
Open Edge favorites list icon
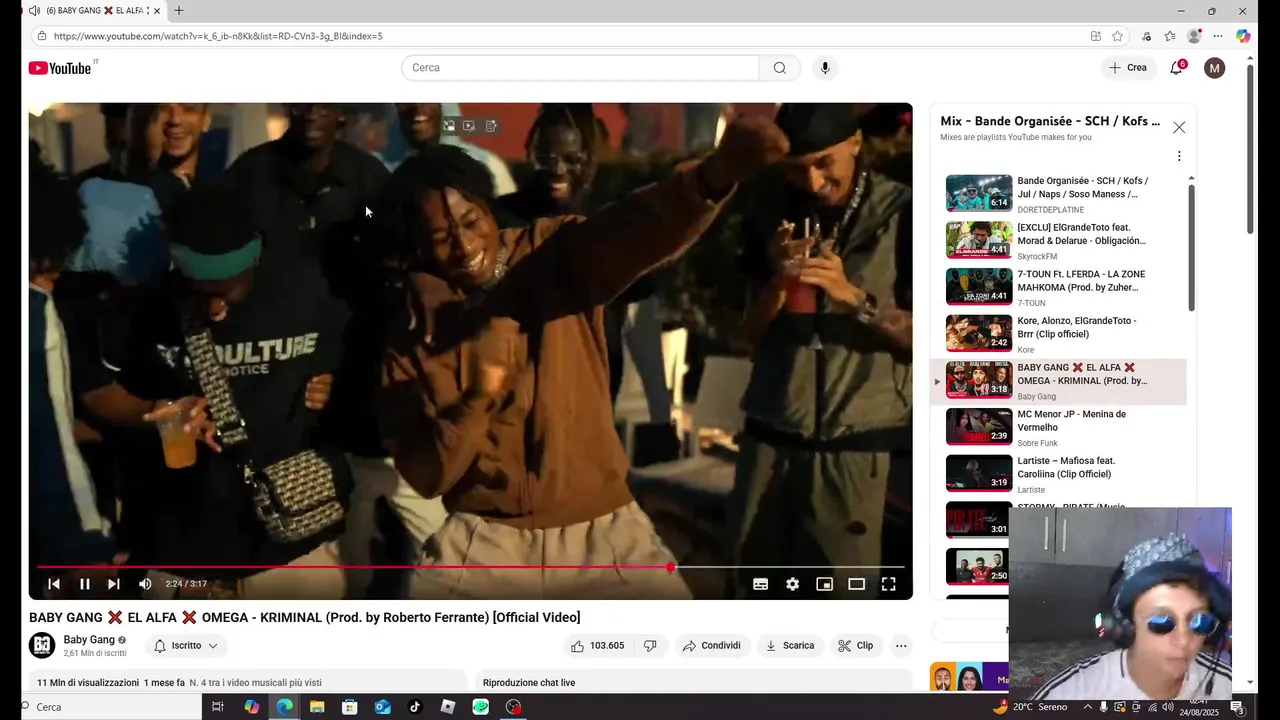tap(1170, 36)
